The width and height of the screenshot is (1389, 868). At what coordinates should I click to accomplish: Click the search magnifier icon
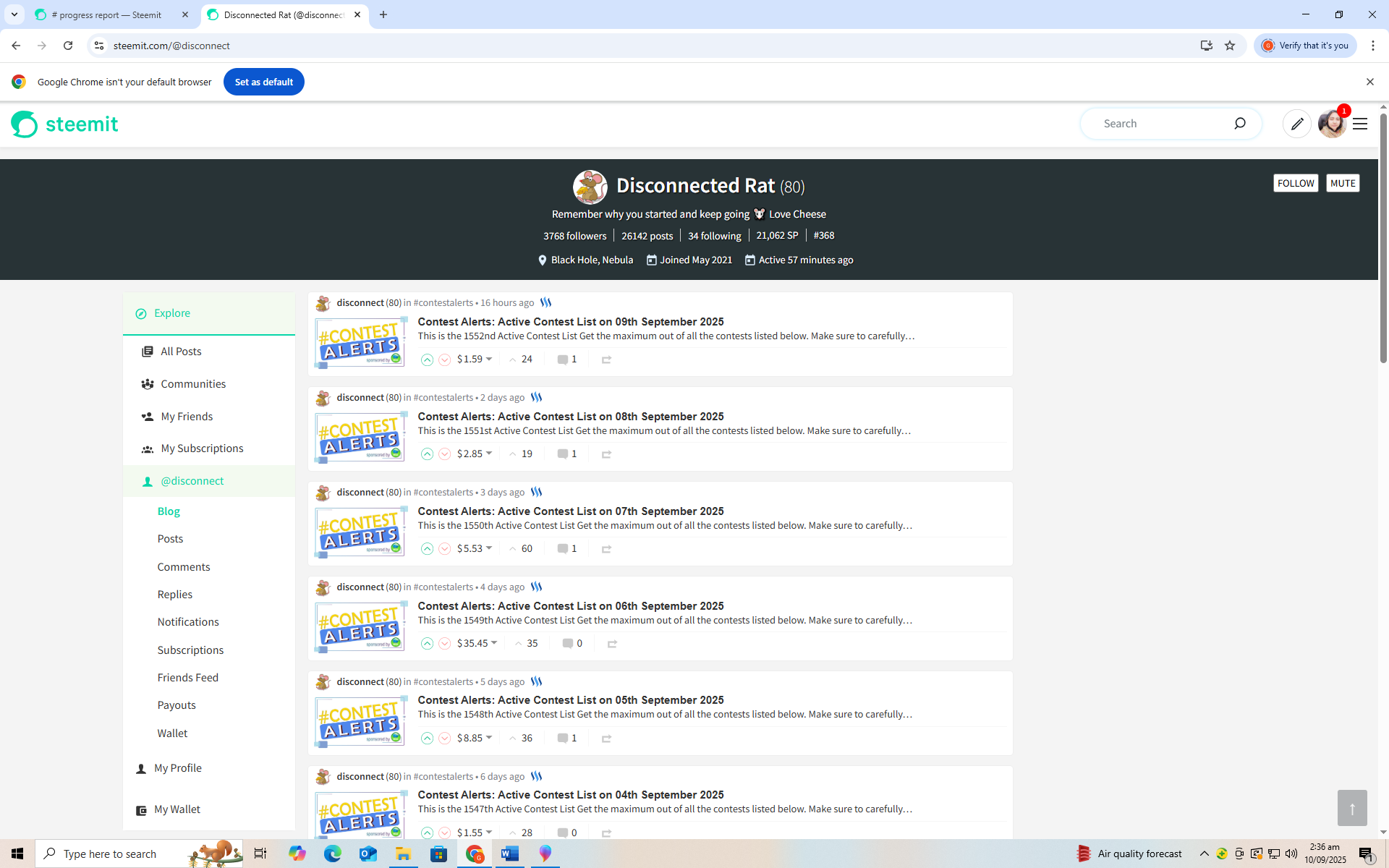[1239, 124]
